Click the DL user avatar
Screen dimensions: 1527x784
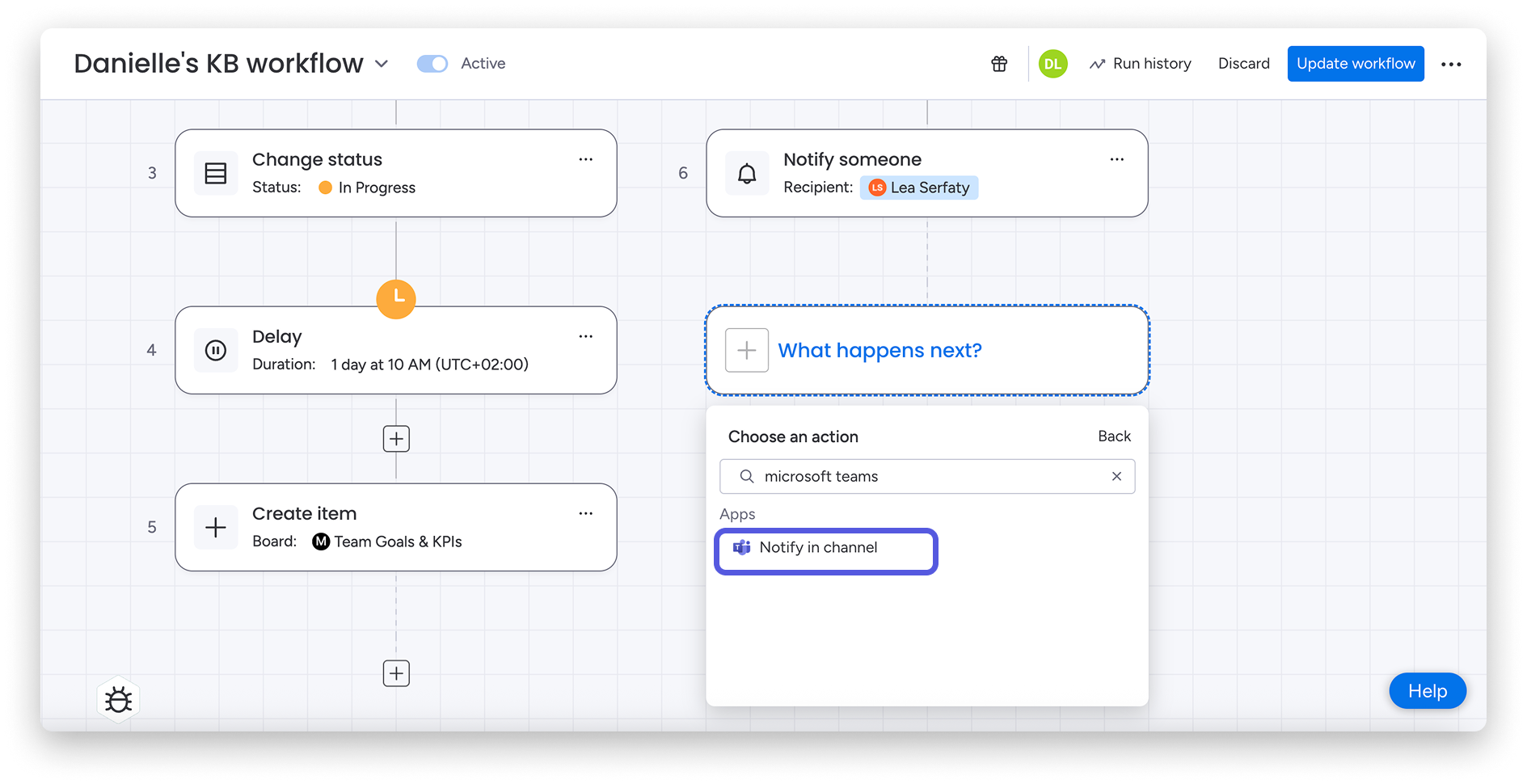coord(1052,64)
